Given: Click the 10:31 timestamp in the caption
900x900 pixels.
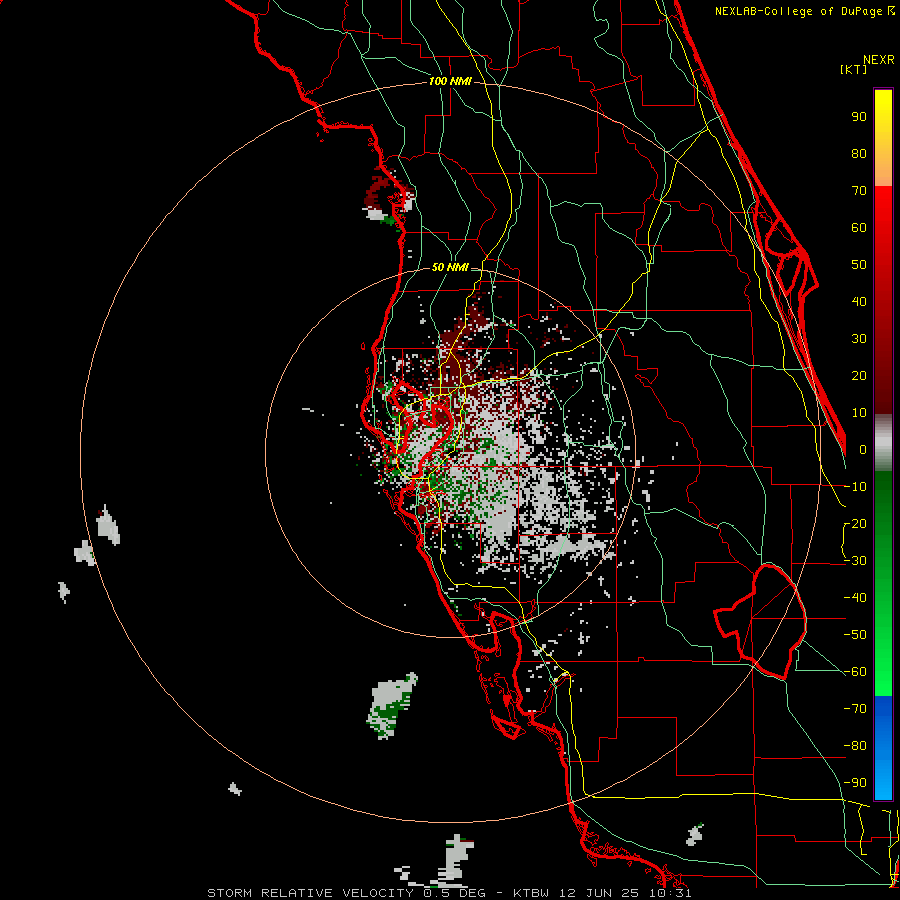Looking at the screenshot, I should click(x=671, y=893).
